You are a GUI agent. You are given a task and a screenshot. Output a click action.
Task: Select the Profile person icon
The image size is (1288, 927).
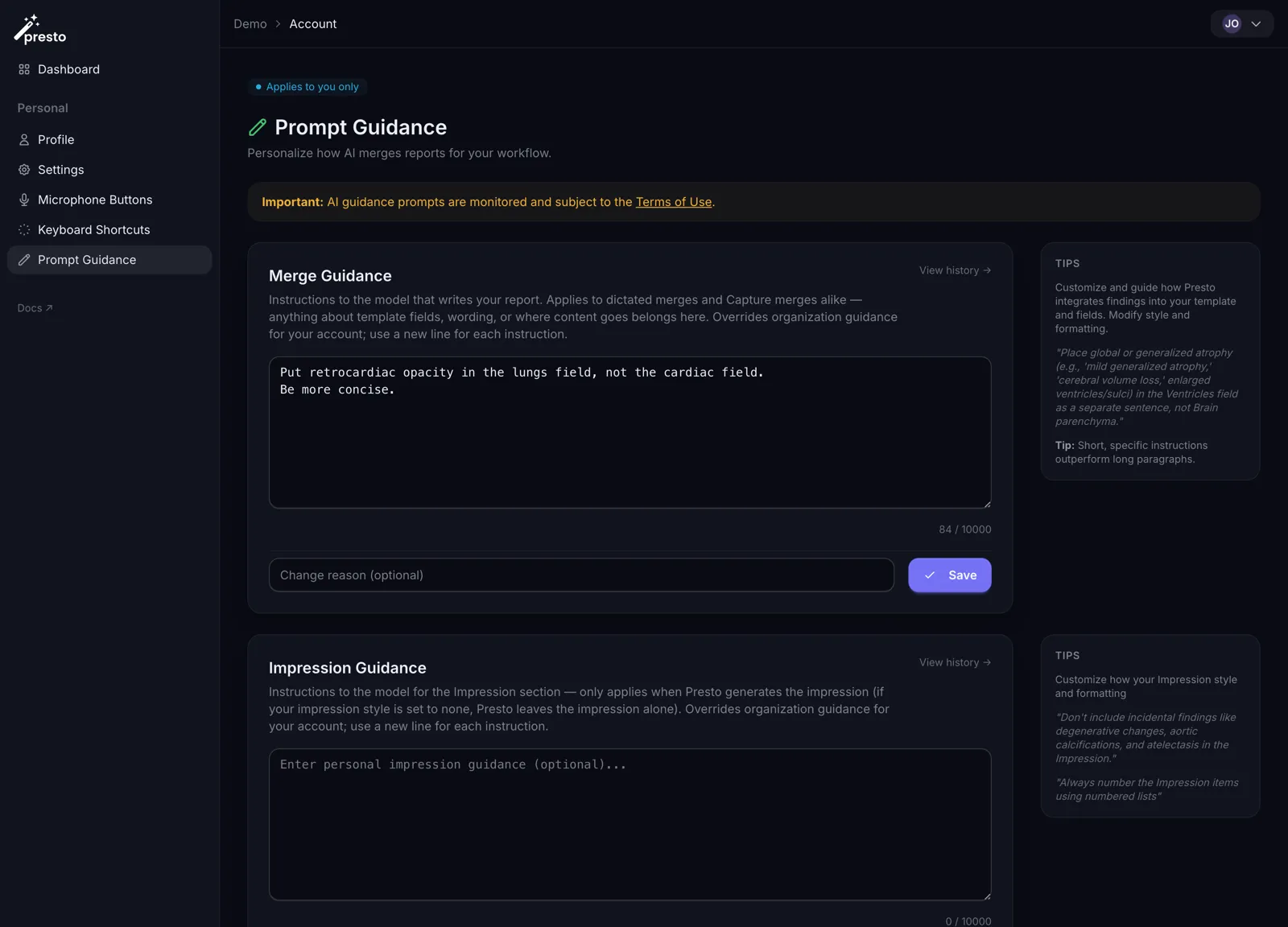click(24, 140)
